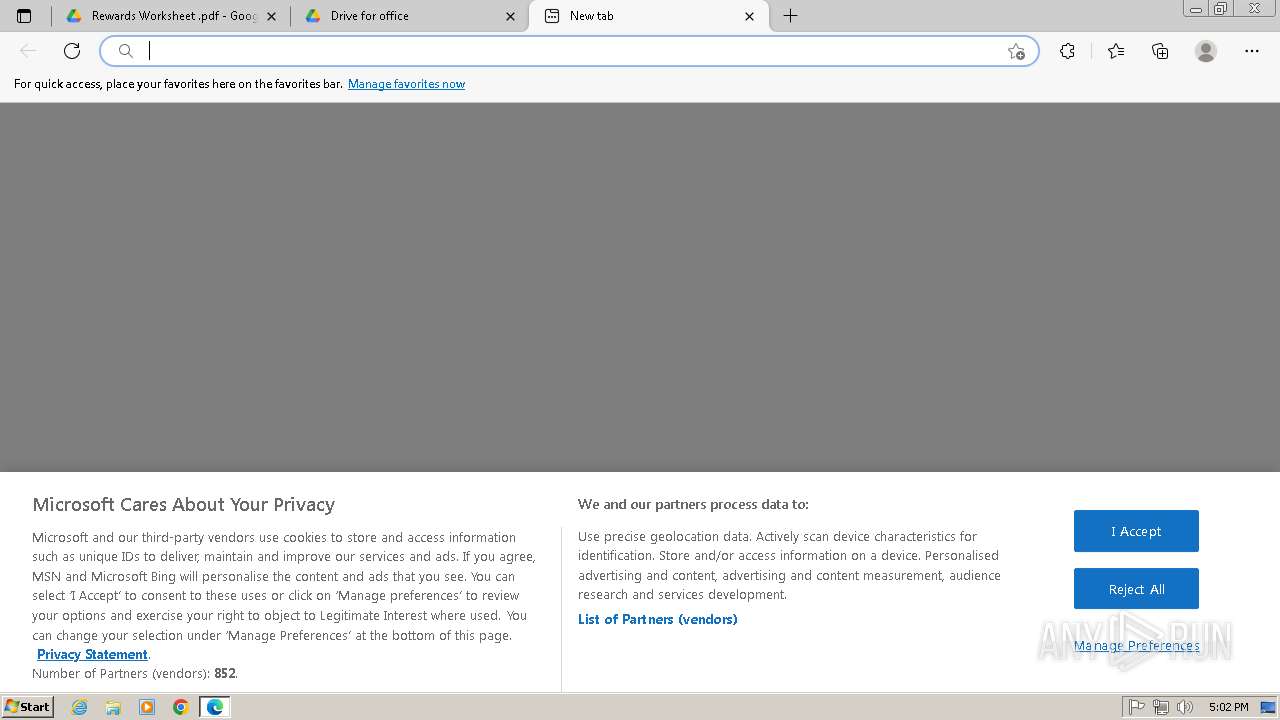Click the Microsoft Cares About Your Privacy heading
Viewport: 1280px width, 720px height.
(x=184, y=504)
